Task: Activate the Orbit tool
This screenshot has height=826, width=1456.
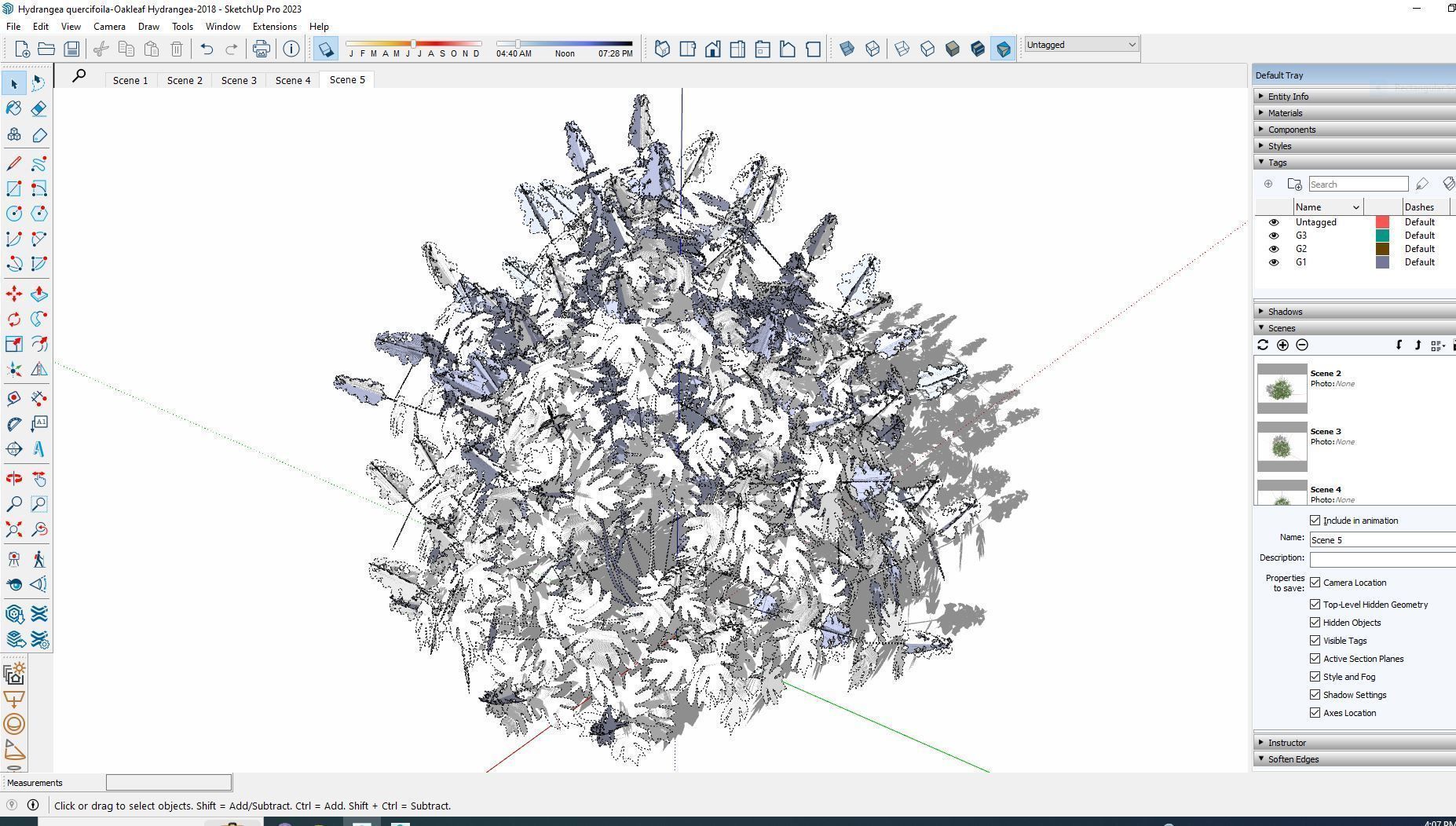Action: (x=14, y=479)
